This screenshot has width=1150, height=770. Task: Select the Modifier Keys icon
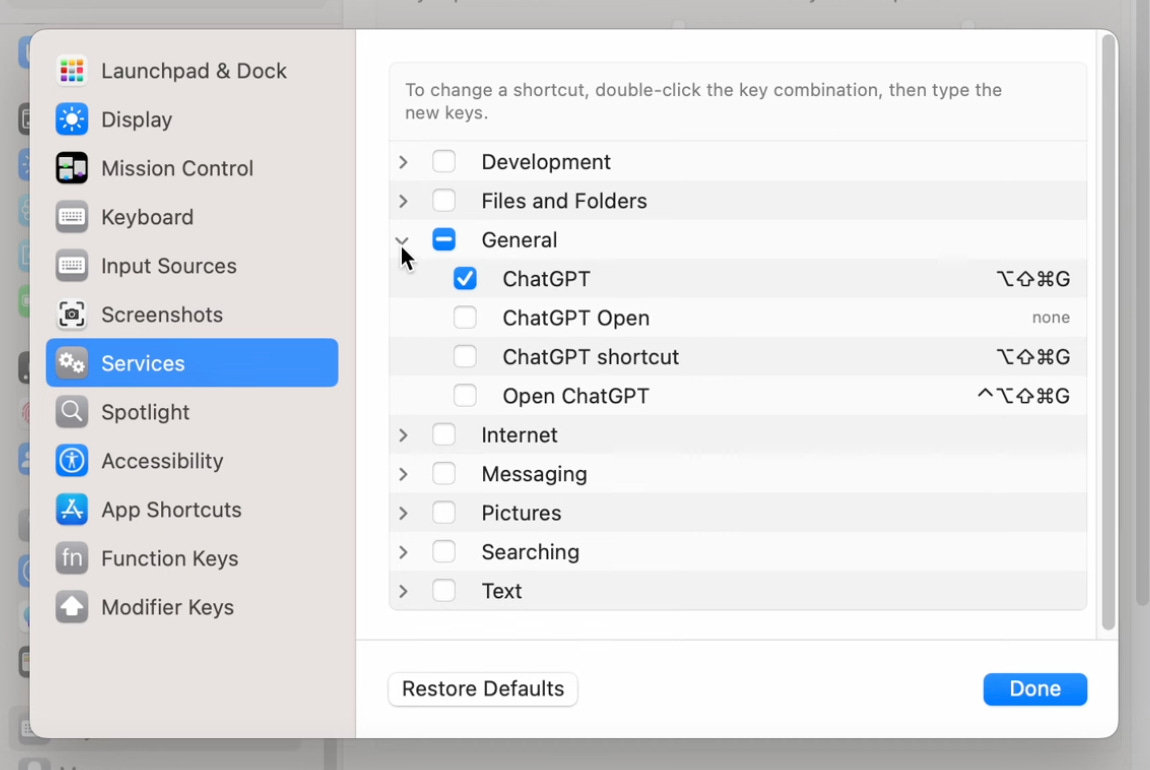[x=71, y=606]
